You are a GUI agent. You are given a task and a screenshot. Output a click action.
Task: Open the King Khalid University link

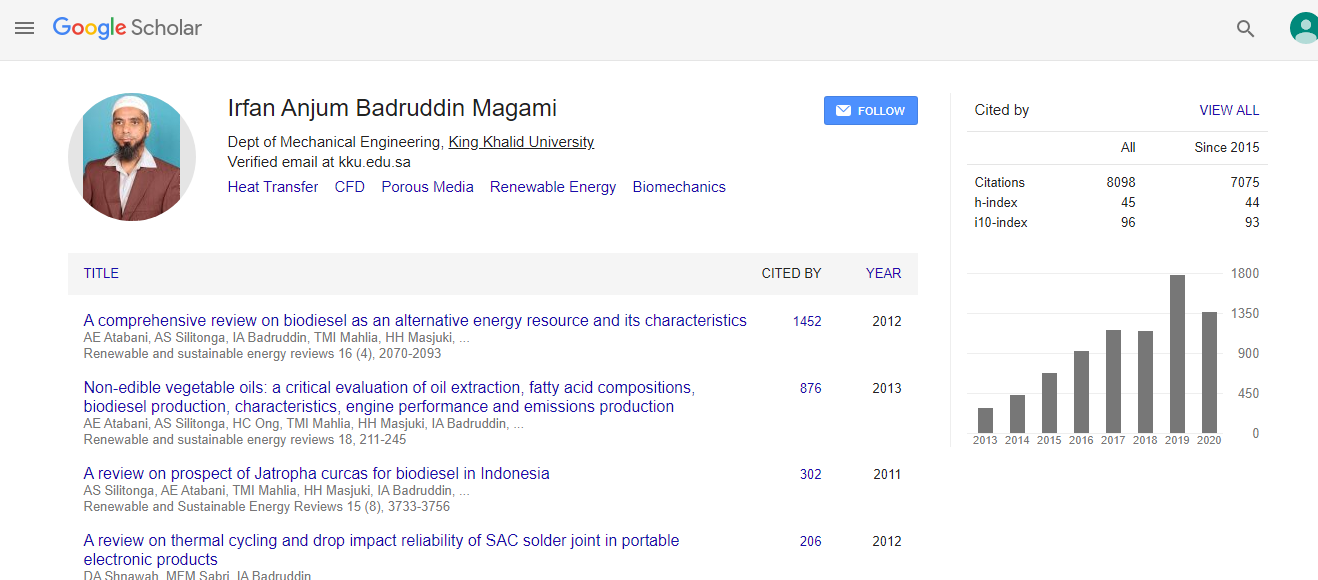pyautogui.click(x=521, y=142)
